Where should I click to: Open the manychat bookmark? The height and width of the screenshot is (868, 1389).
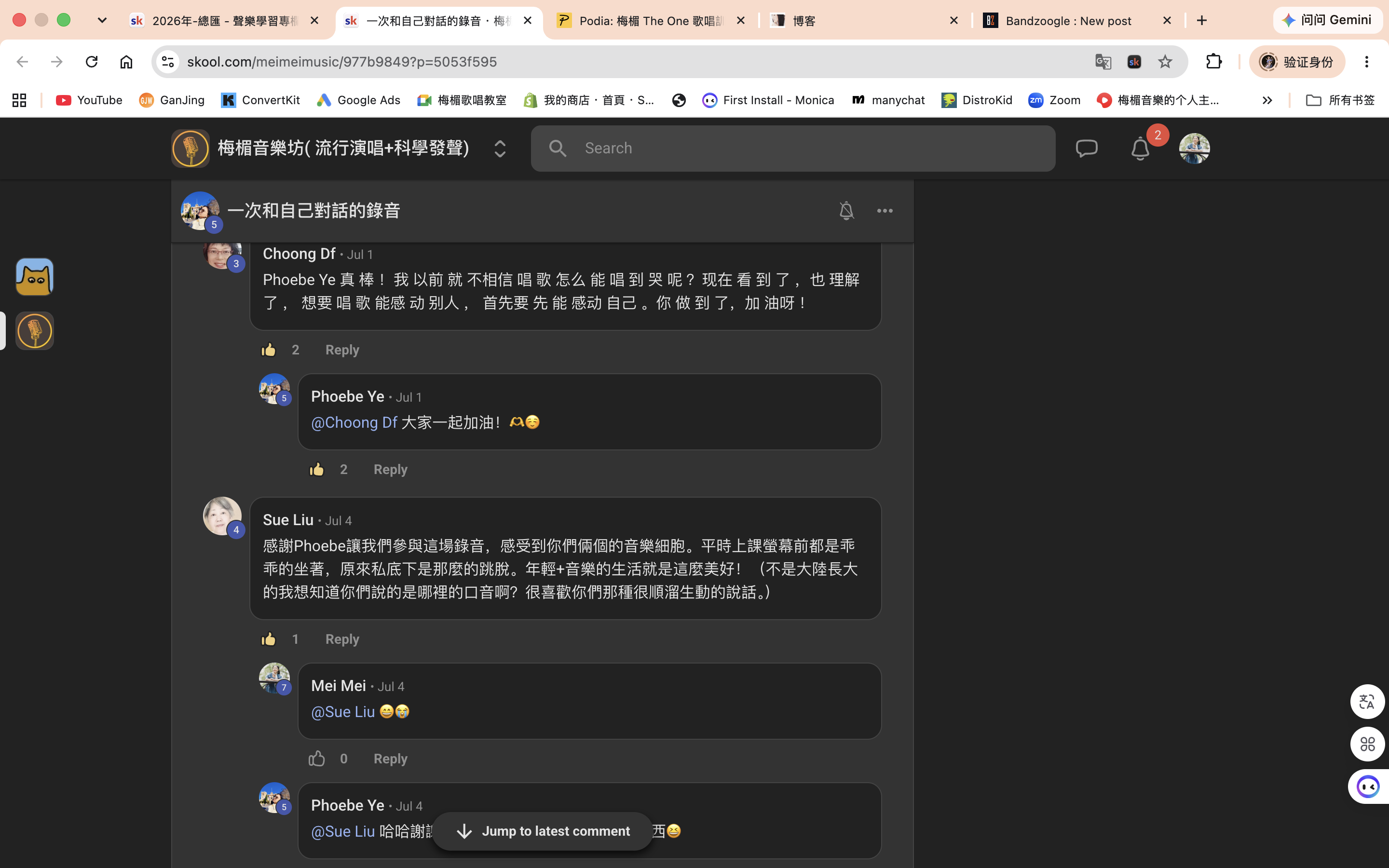point(888,100)
